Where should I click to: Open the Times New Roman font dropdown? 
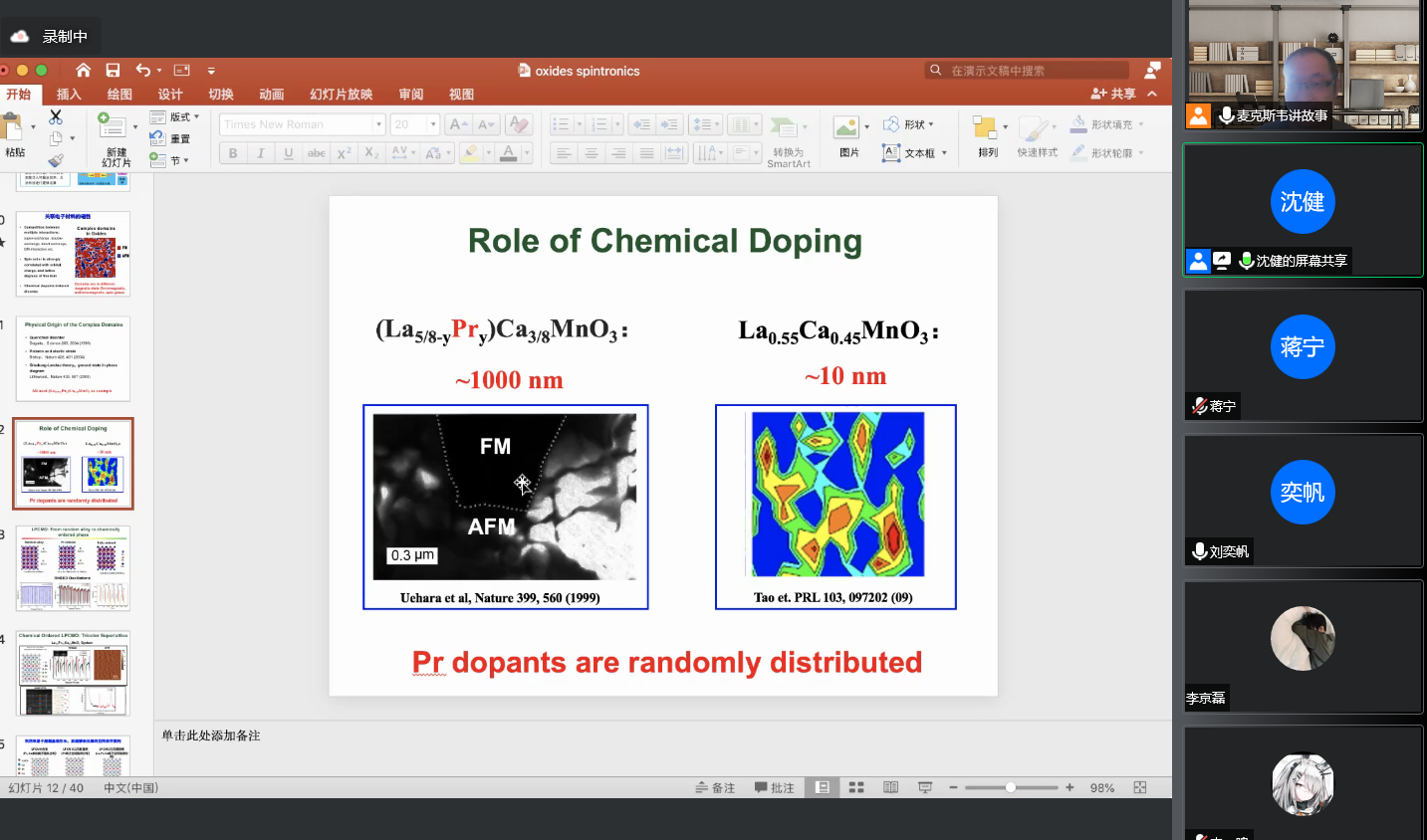tap(378, 124)
